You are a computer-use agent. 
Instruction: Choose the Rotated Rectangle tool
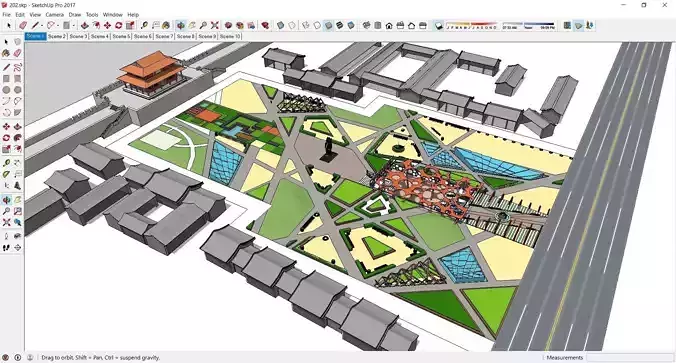point(17,79)
